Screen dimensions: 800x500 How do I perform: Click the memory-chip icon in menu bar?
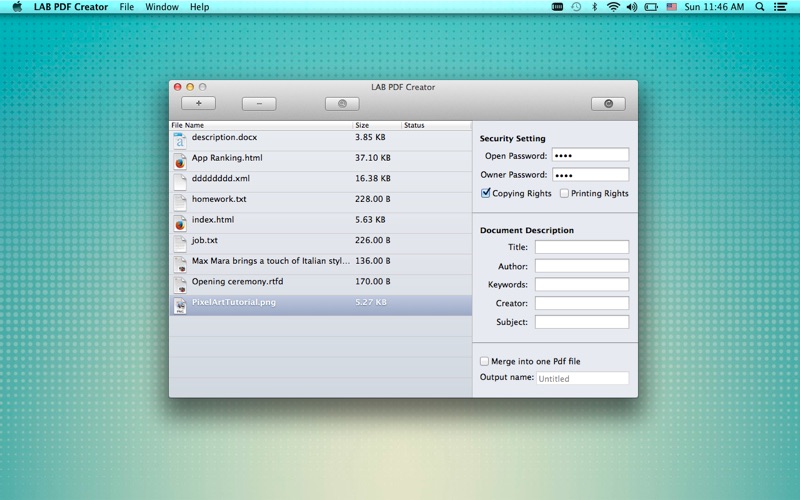(x=557, y=7)
